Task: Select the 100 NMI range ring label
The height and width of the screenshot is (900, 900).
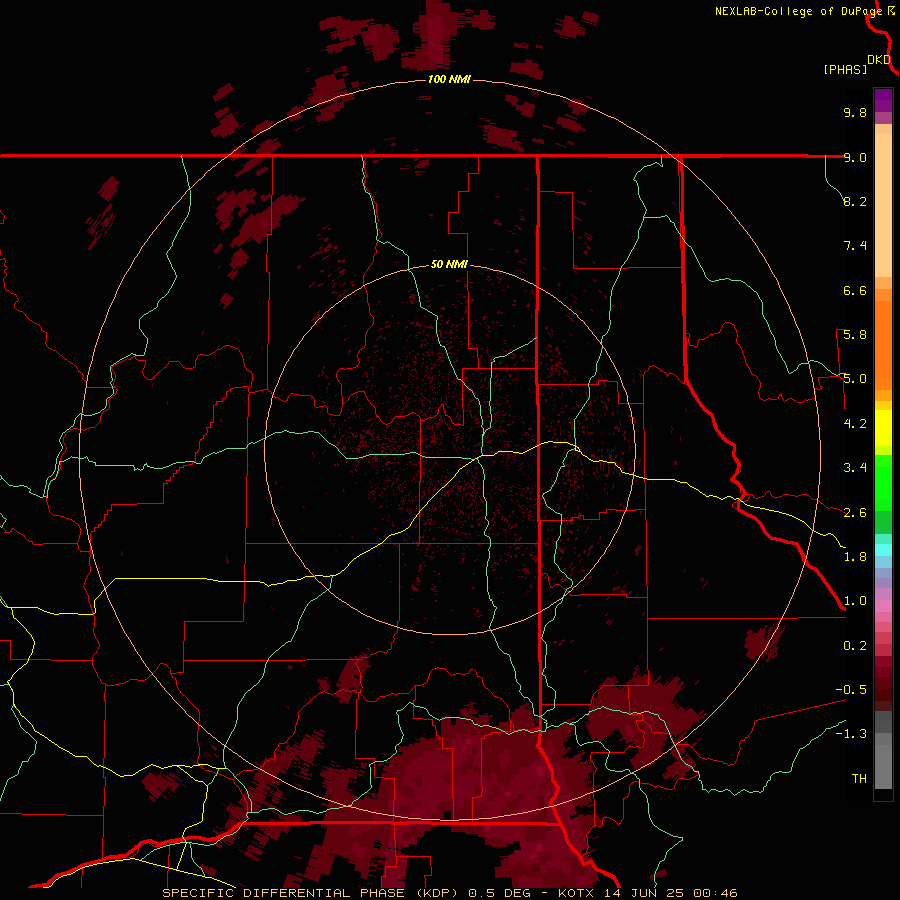Action: pyautogui.click(x=449, y=79)
